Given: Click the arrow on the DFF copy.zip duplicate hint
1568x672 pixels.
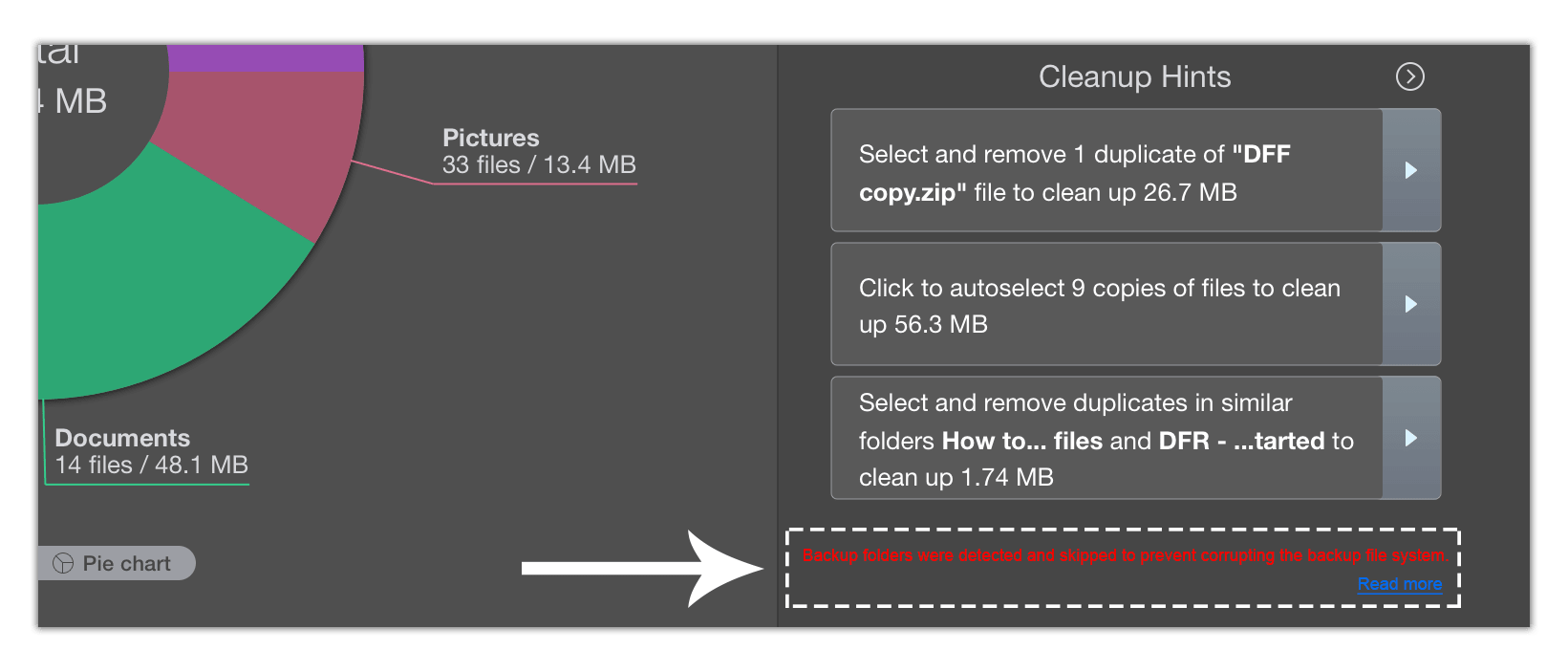Looking at the screenshot, I should (1411, 171).
